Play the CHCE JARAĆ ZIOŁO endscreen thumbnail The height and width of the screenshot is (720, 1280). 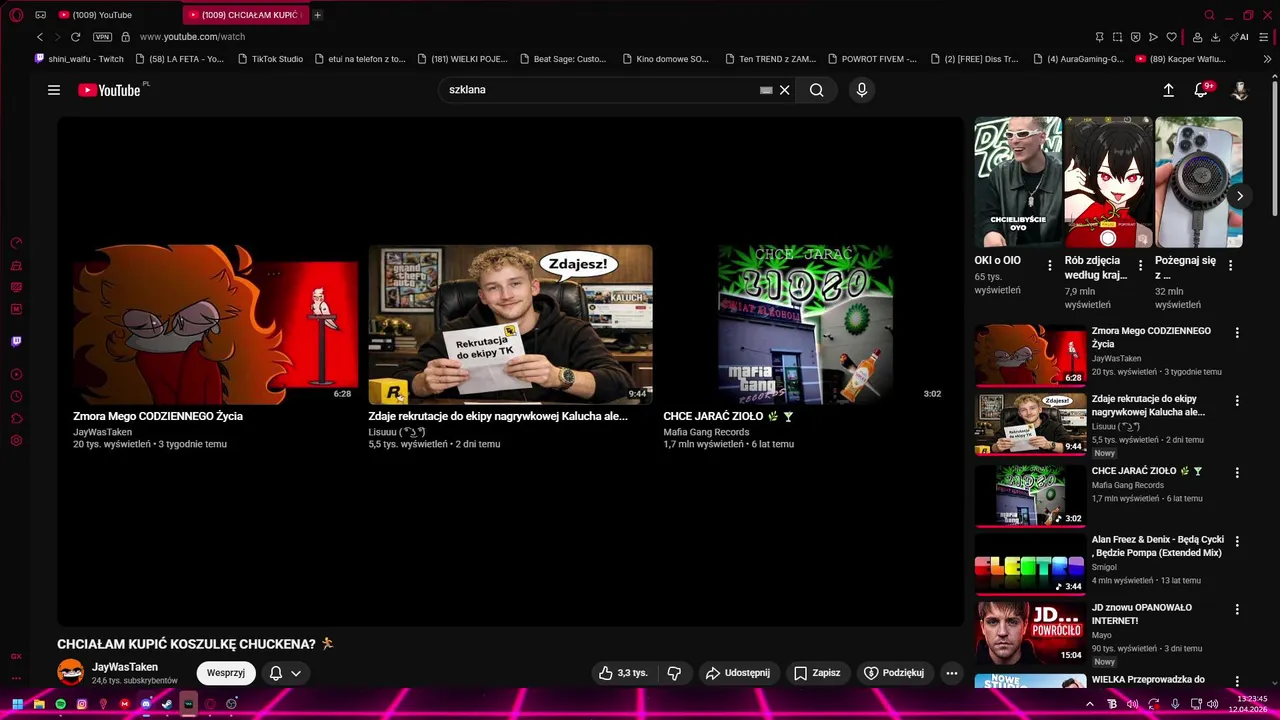pyautogui.click(x=805, y=325)
